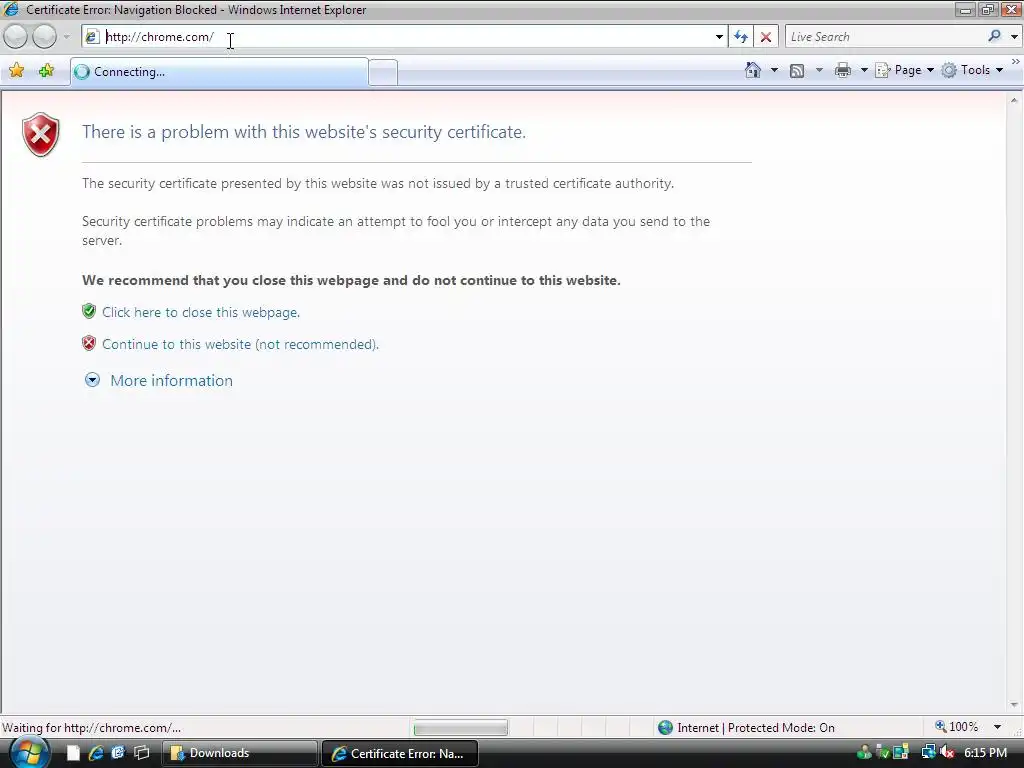The image size is (1024, 768).
Task: Click the muted volume tray icon
Action: click(947, 753)
